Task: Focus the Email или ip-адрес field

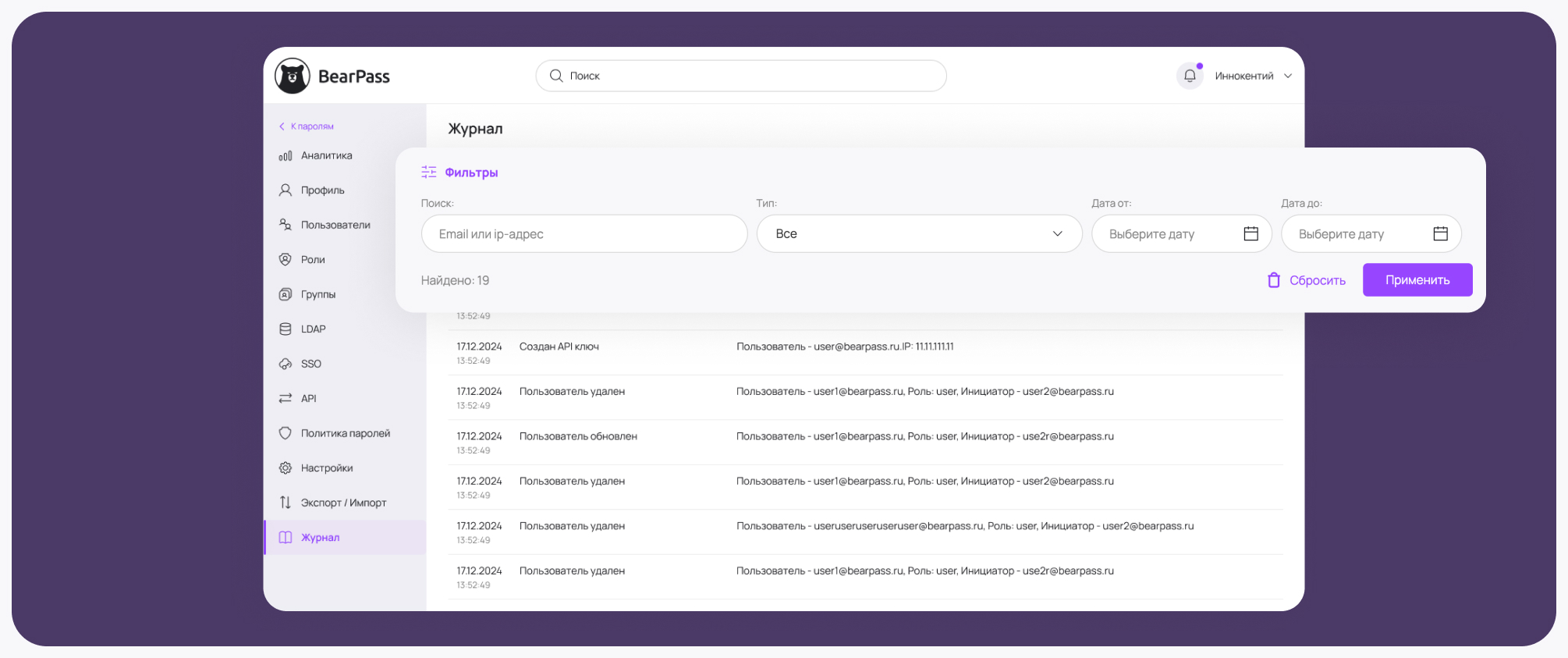Action: (x=584, y=234)
